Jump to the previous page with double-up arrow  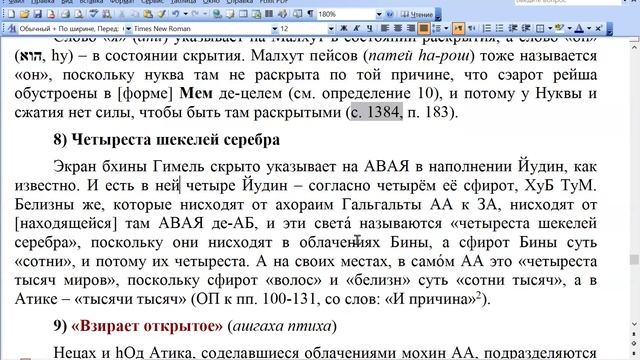633,335
